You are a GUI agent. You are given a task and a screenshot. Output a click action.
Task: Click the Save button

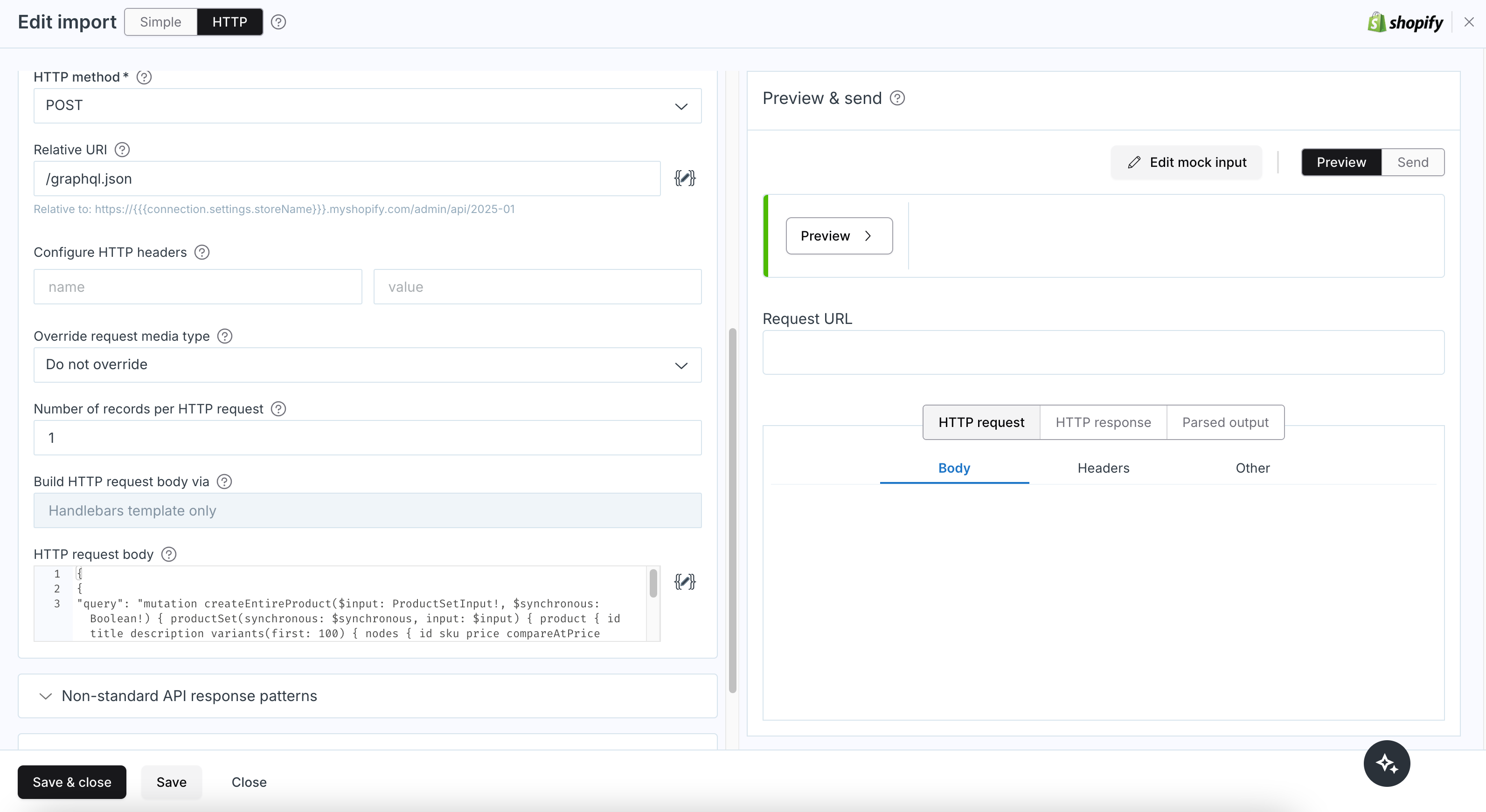[171, 782]
